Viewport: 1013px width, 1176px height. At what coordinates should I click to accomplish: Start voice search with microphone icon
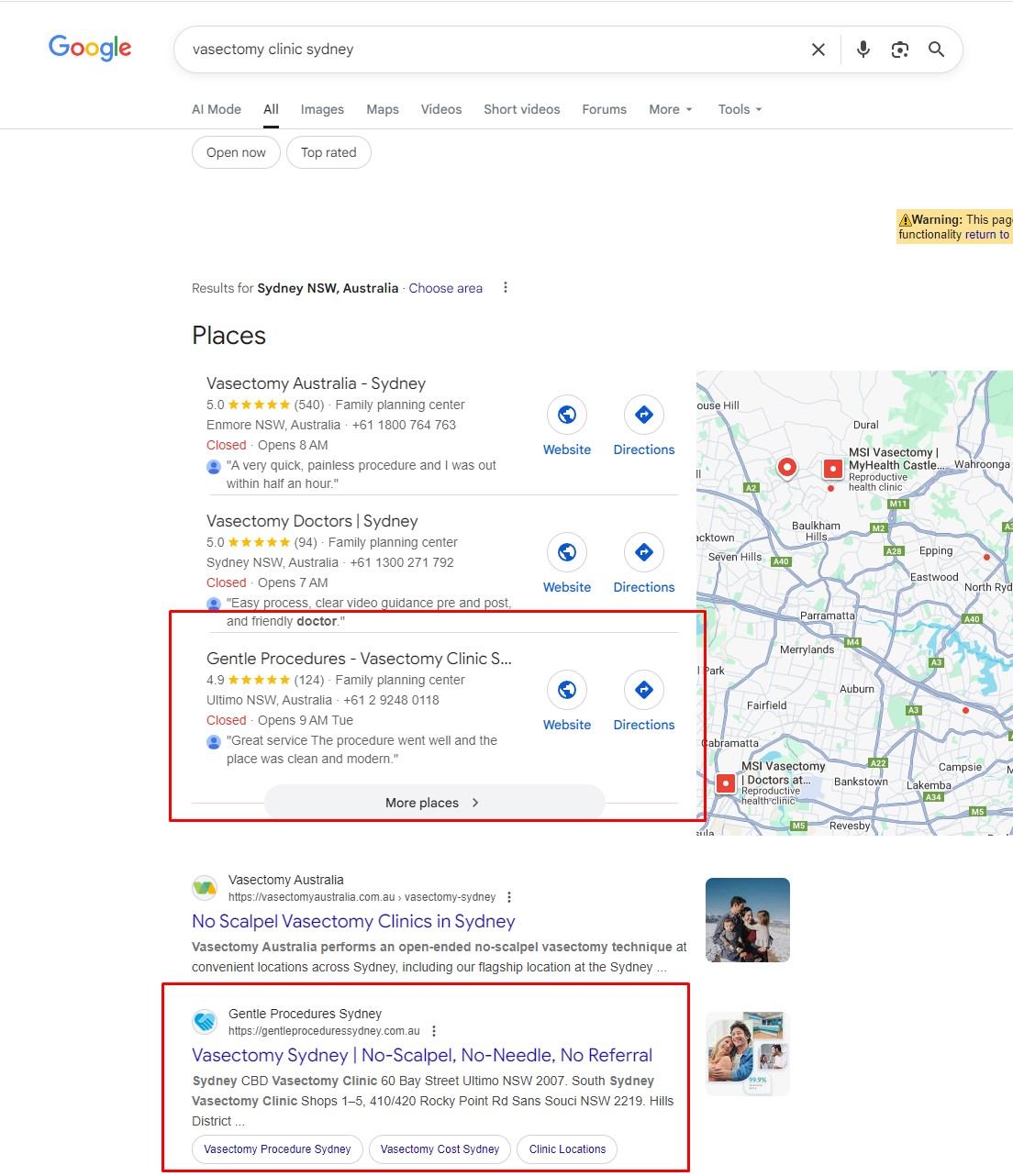coord(863,50)
